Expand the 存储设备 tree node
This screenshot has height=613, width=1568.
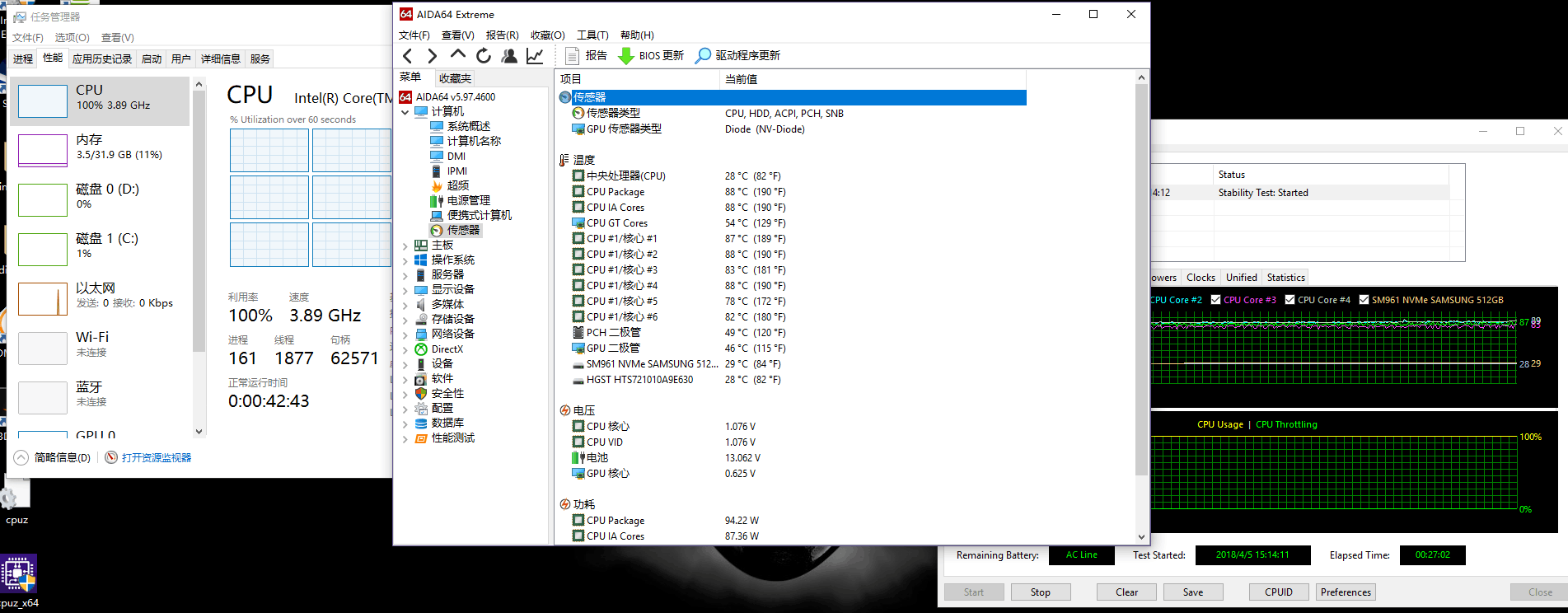[x=405, y=320]
